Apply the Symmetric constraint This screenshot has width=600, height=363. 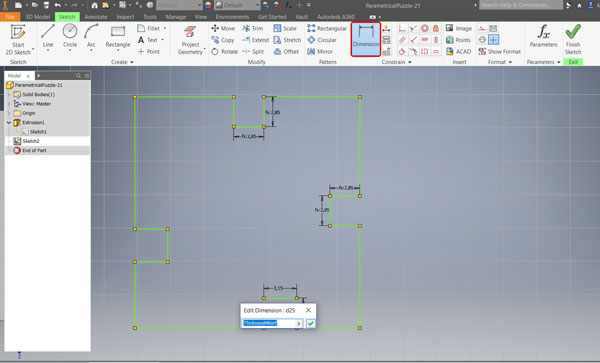425,51
